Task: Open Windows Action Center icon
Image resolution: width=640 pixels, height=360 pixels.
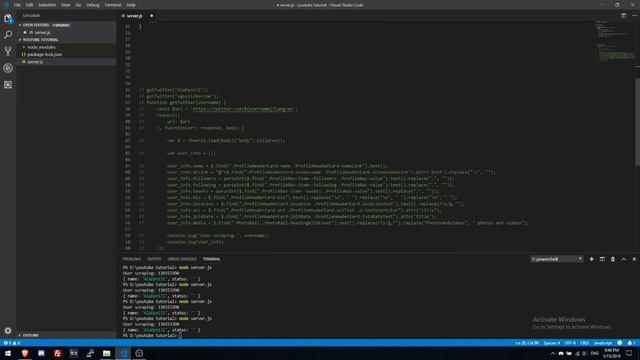Action: tap(629, 353)
